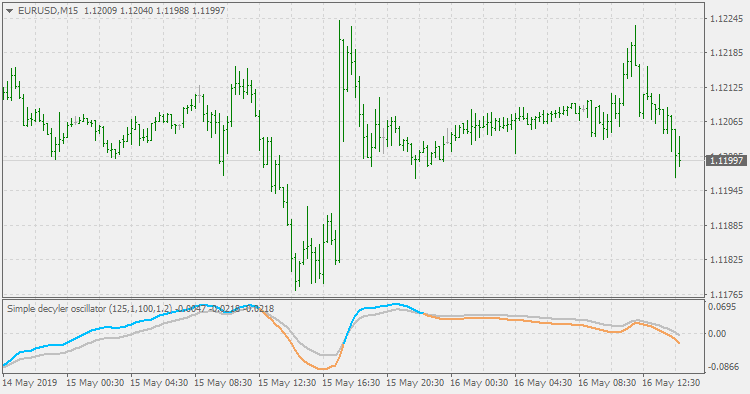
Task: Click the 1.11765 price scale value
Action: [727, 294]
